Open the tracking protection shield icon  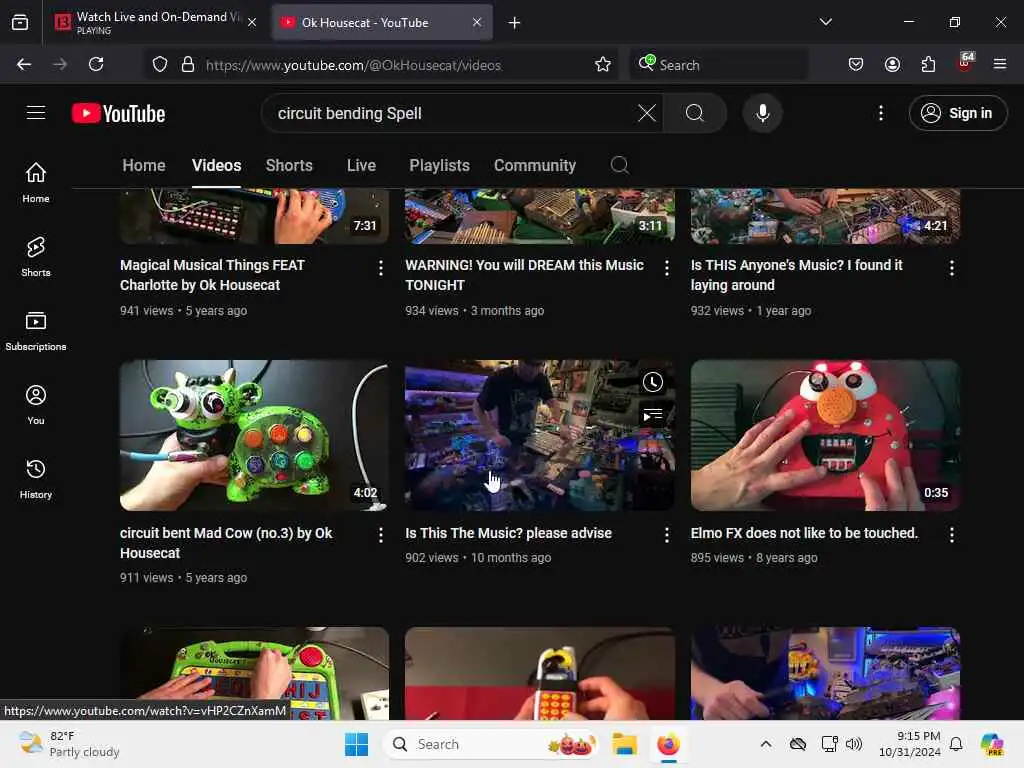click(x=160, y=65)
